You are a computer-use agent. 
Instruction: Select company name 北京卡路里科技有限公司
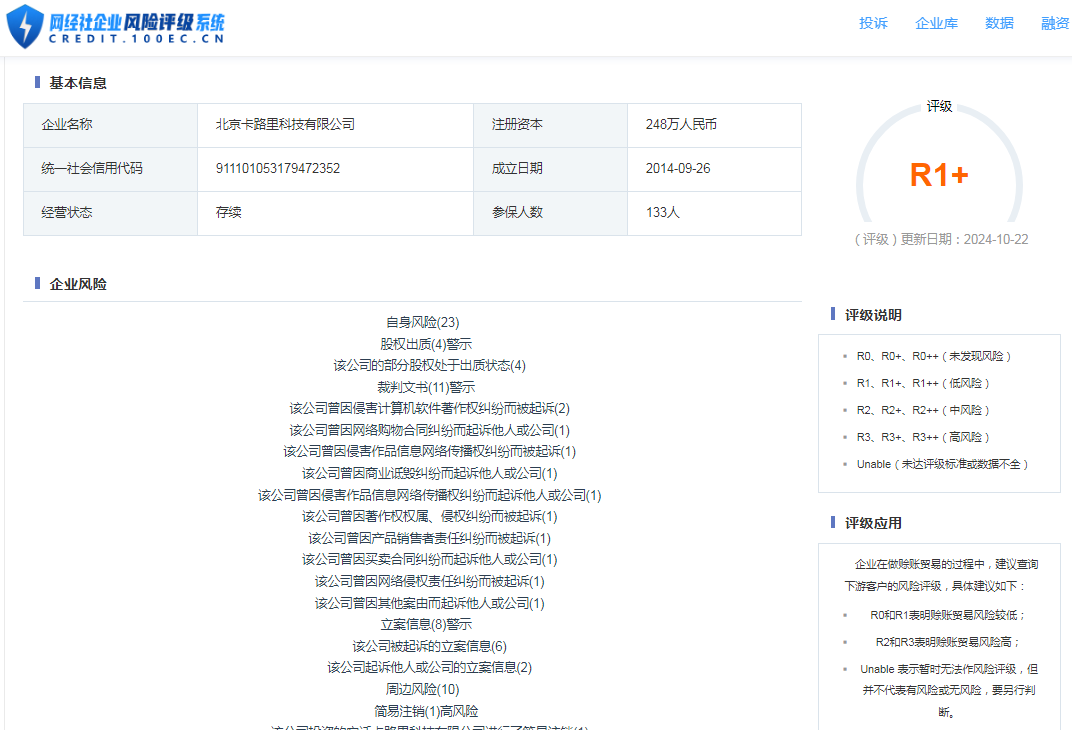click(x=285, y=125)
